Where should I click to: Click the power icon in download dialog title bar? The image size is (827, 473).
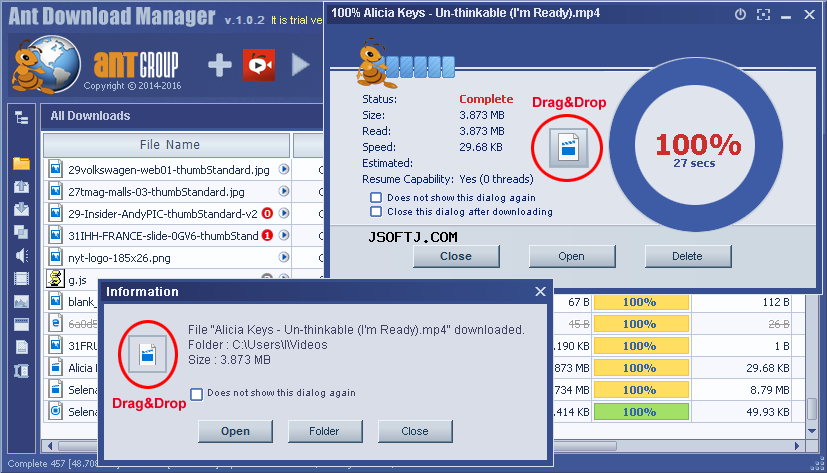[x=741, y=14]
